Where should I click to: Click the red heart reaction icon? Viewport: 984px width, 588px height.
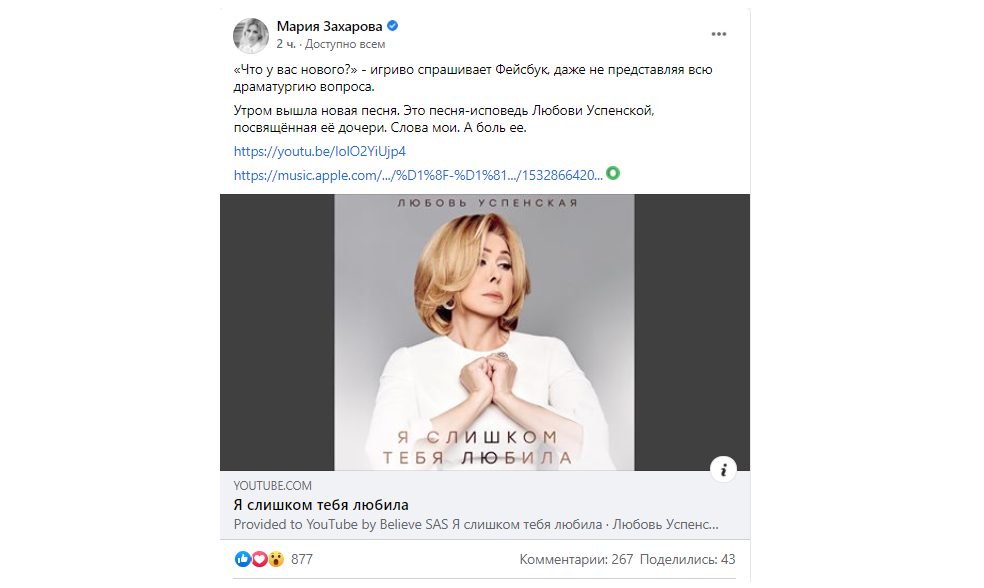(x=259, y=559)
